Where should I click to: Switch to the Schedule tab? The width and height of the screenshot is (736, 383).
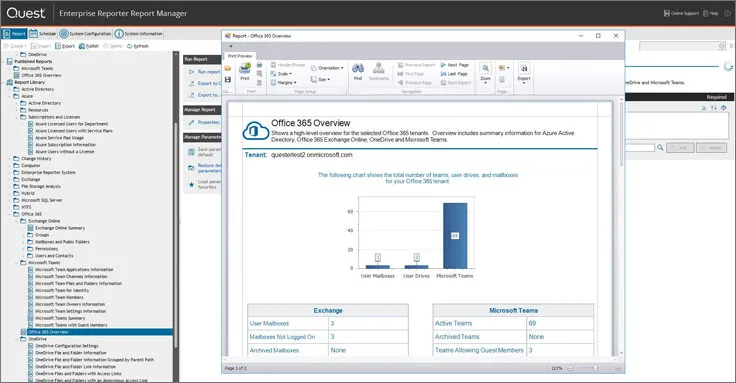click(43, 34)
